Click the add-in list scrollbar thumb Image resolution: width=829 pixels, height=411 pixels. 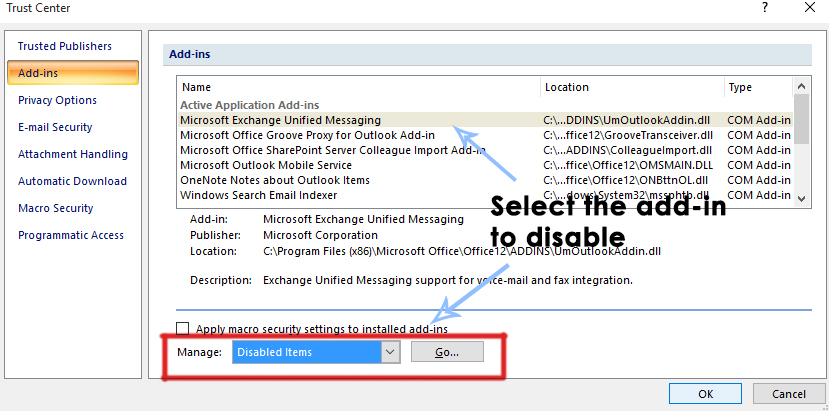801,119
